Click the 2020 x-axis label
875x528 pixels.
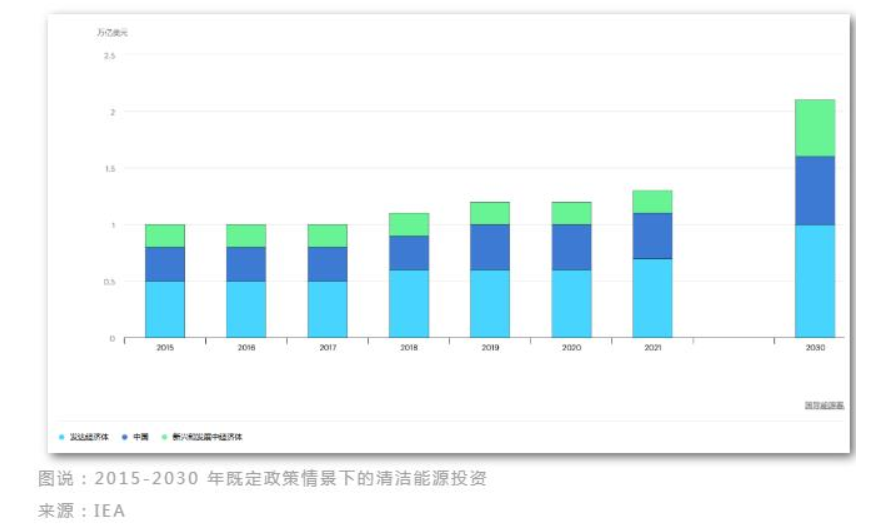pyautogui.click(x=571, y=349)
